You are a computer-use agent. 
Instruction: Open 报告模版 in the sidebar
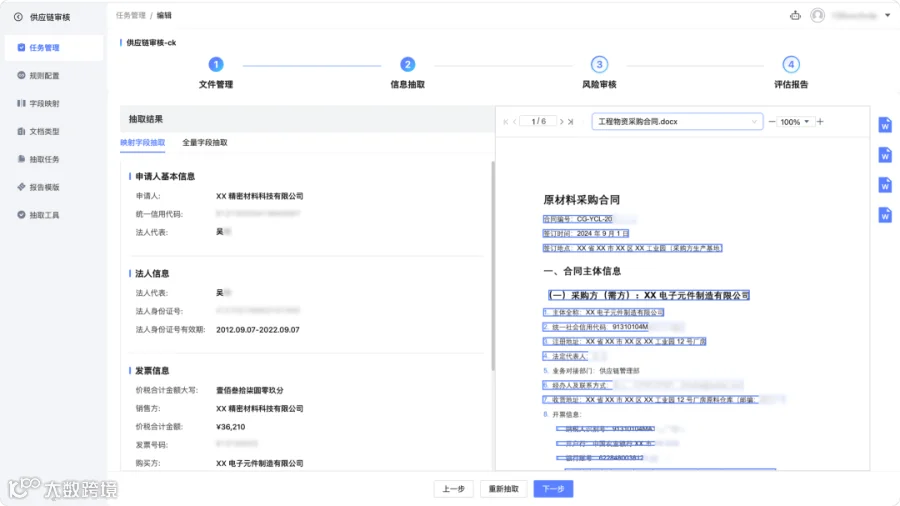click(x=54, y=187)
